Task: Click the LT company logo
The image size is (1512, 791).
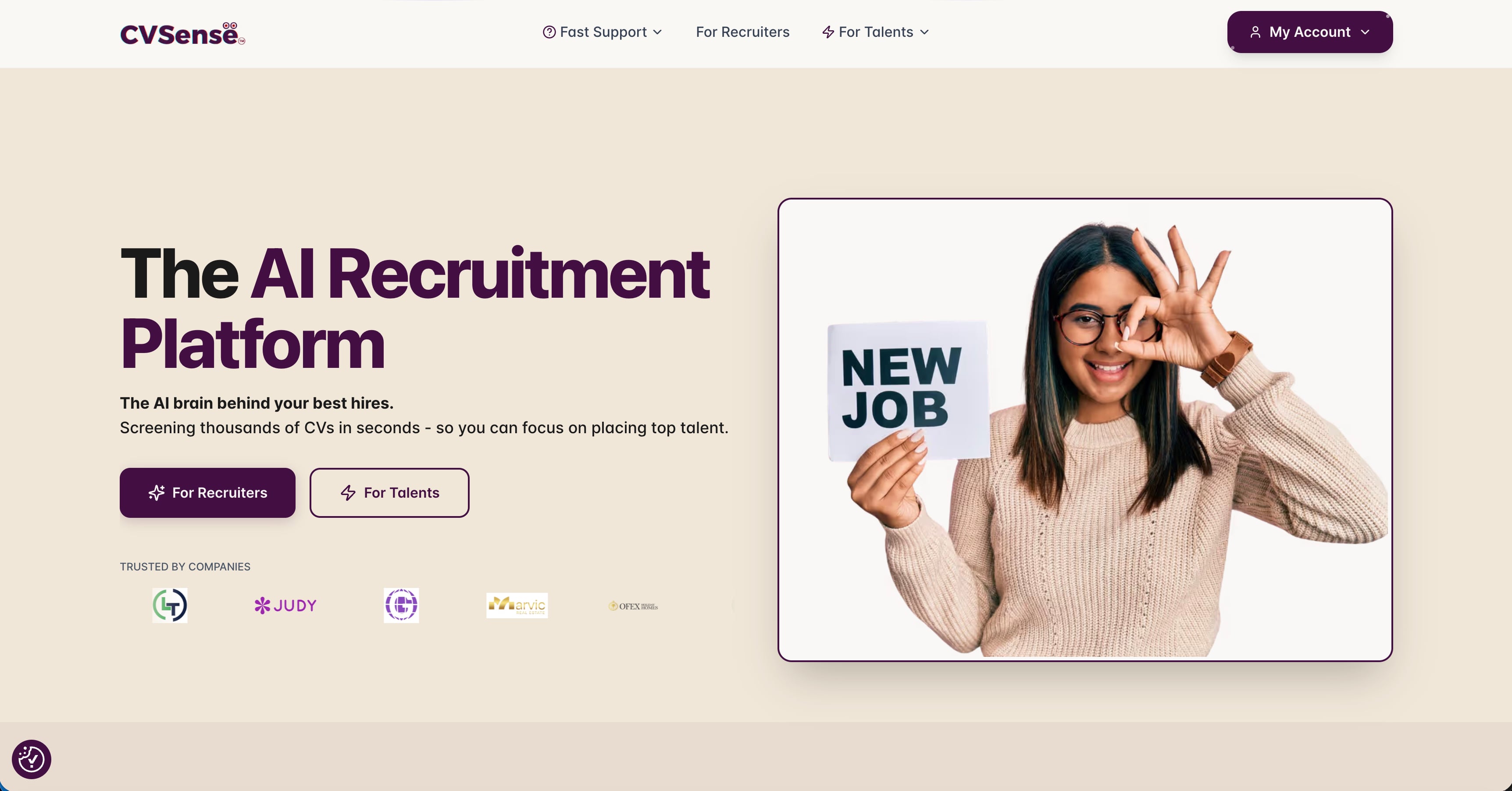Action: pos(170,605)
